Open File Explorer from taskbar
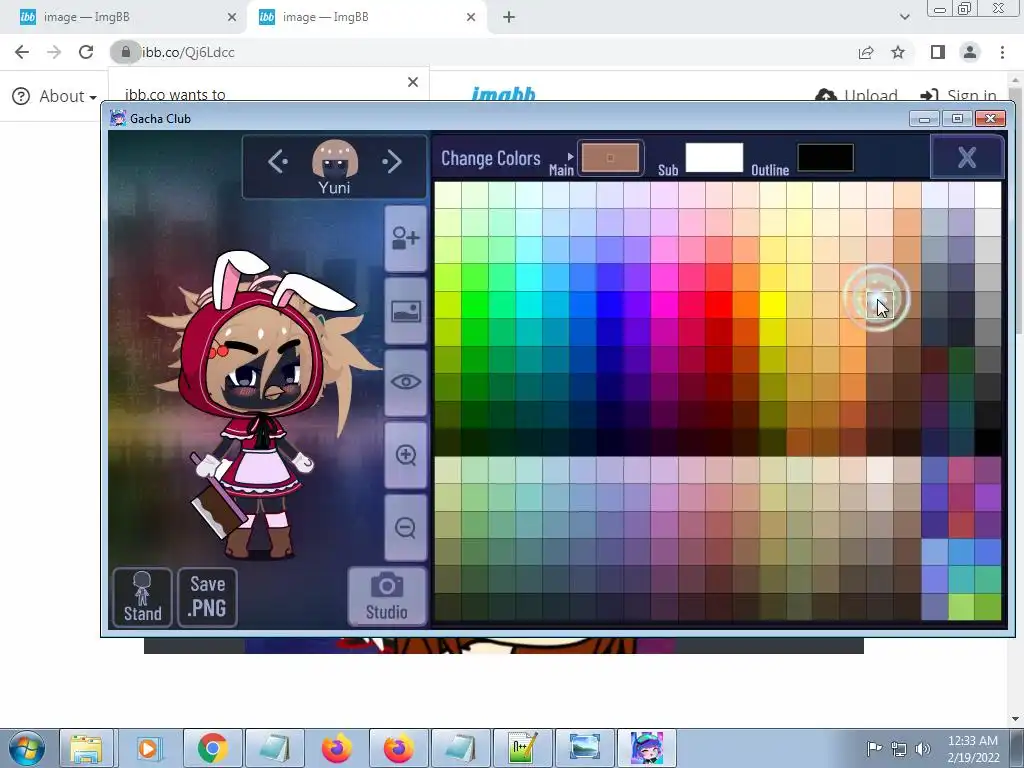 [86, 748]
